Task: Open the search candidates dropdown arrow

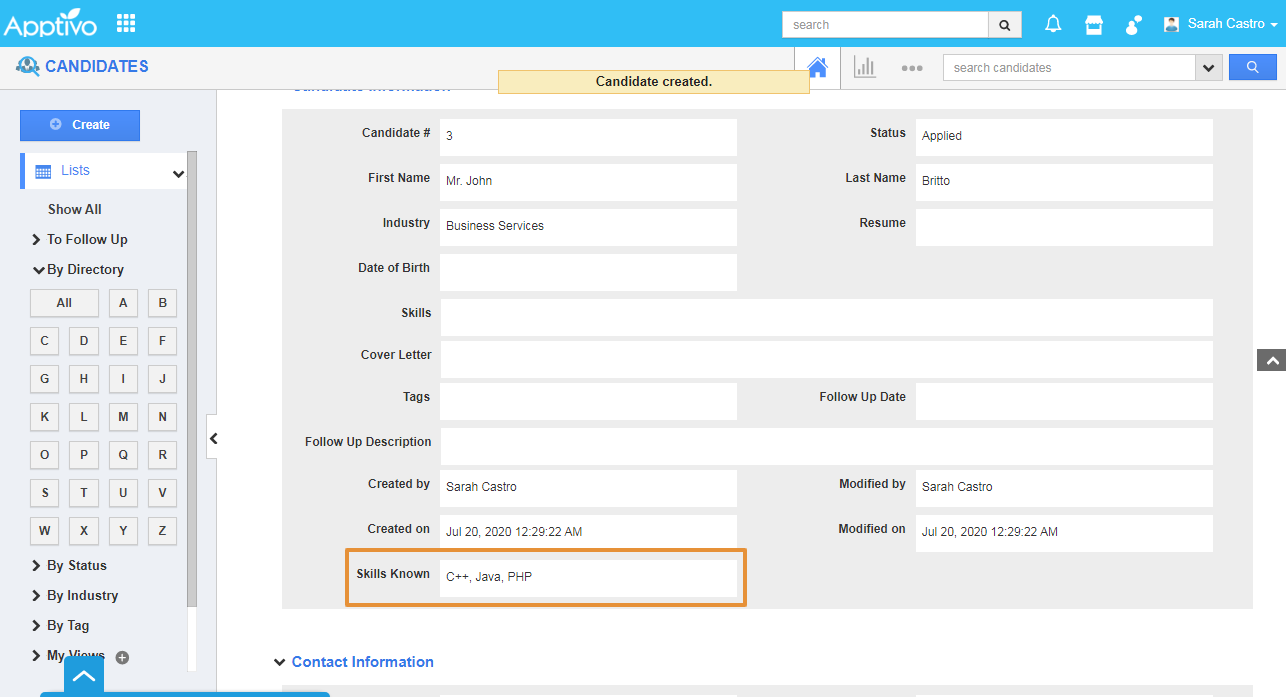Action: click(1209, 68)
